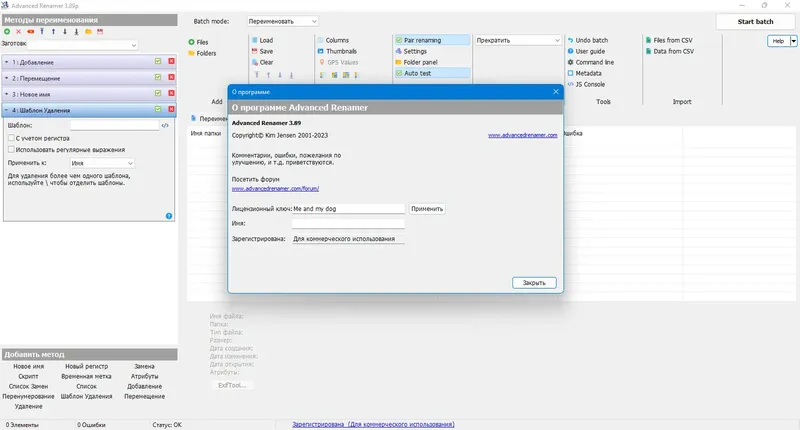
Task: Show the Folder panel
Action: [416, 62]
